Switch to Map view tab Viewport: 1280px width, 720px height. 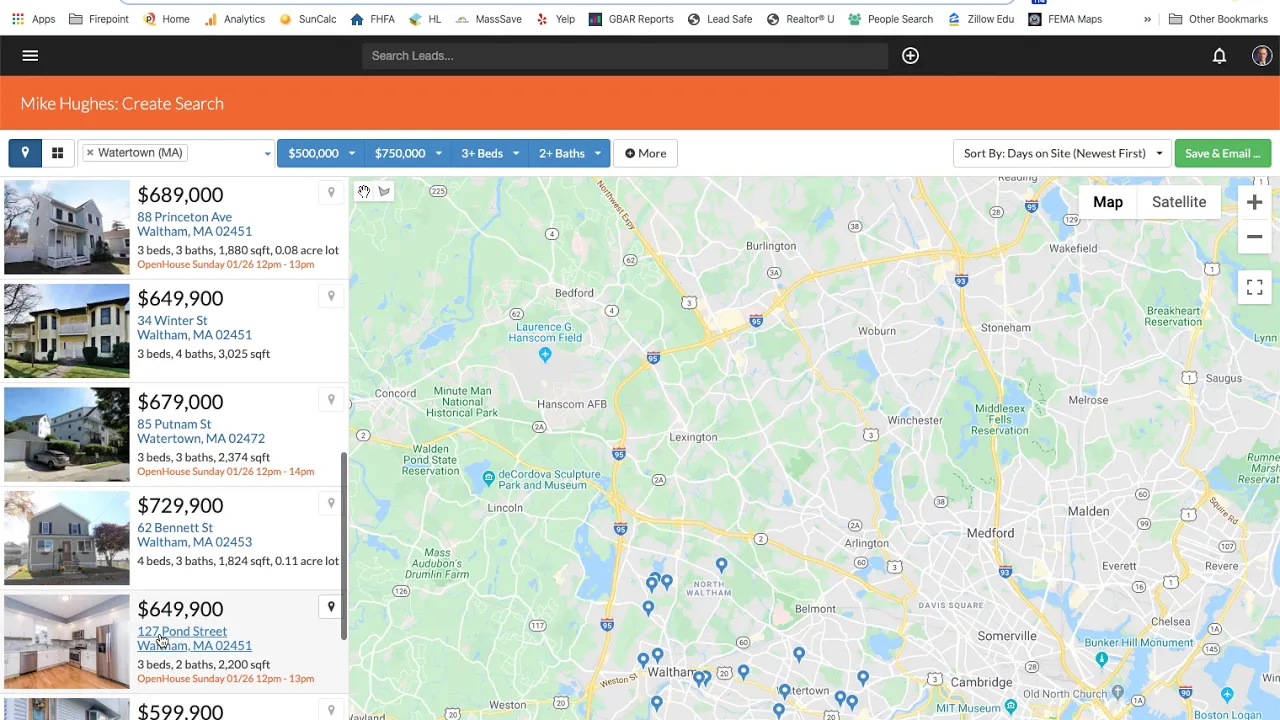pyautogui.click(x=1107, y=202)
